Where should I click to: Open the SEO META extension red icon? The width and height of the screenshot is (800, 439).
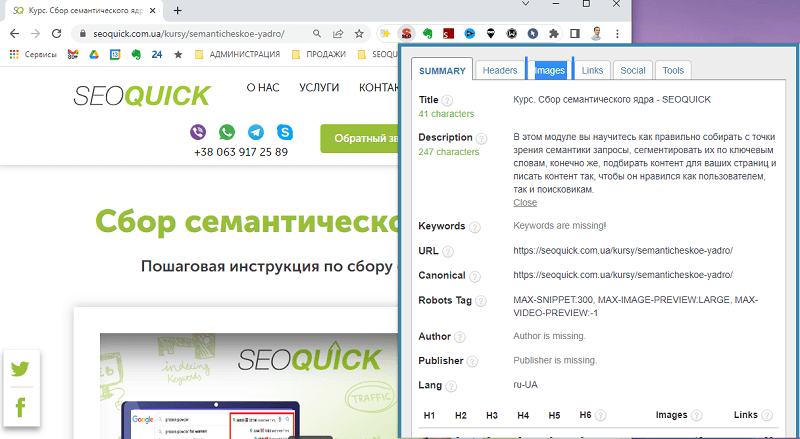point(406,34)
